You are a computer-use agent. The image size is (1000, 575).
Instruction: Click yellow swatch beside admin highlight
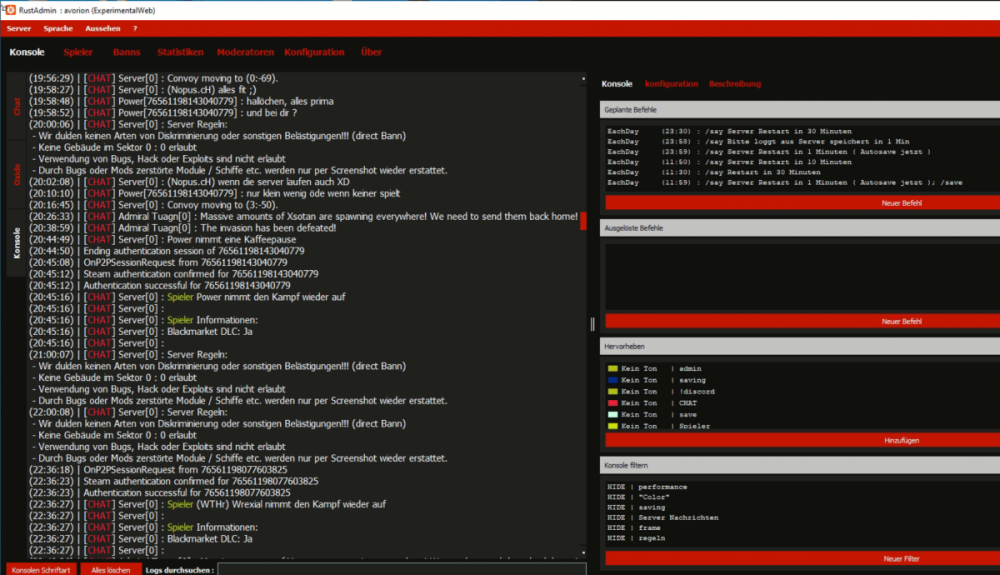(x=612, y=368)
